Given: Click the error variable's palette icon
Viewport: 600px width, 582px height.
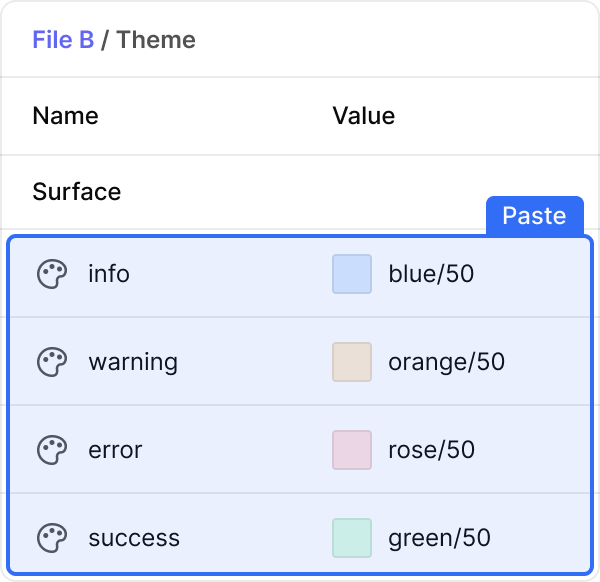Looking at the screenshot, I should point(51,450).
